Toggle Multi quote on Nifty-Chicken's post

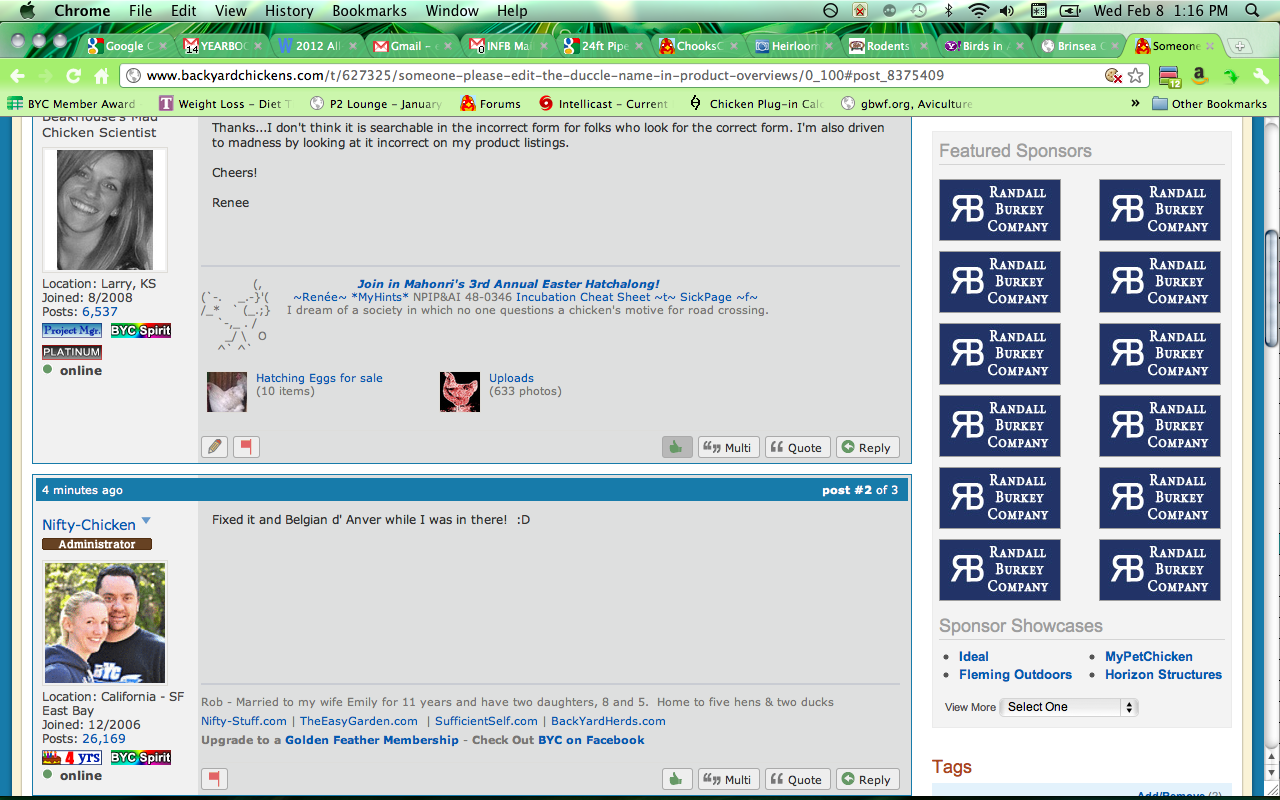pos(728,779)
